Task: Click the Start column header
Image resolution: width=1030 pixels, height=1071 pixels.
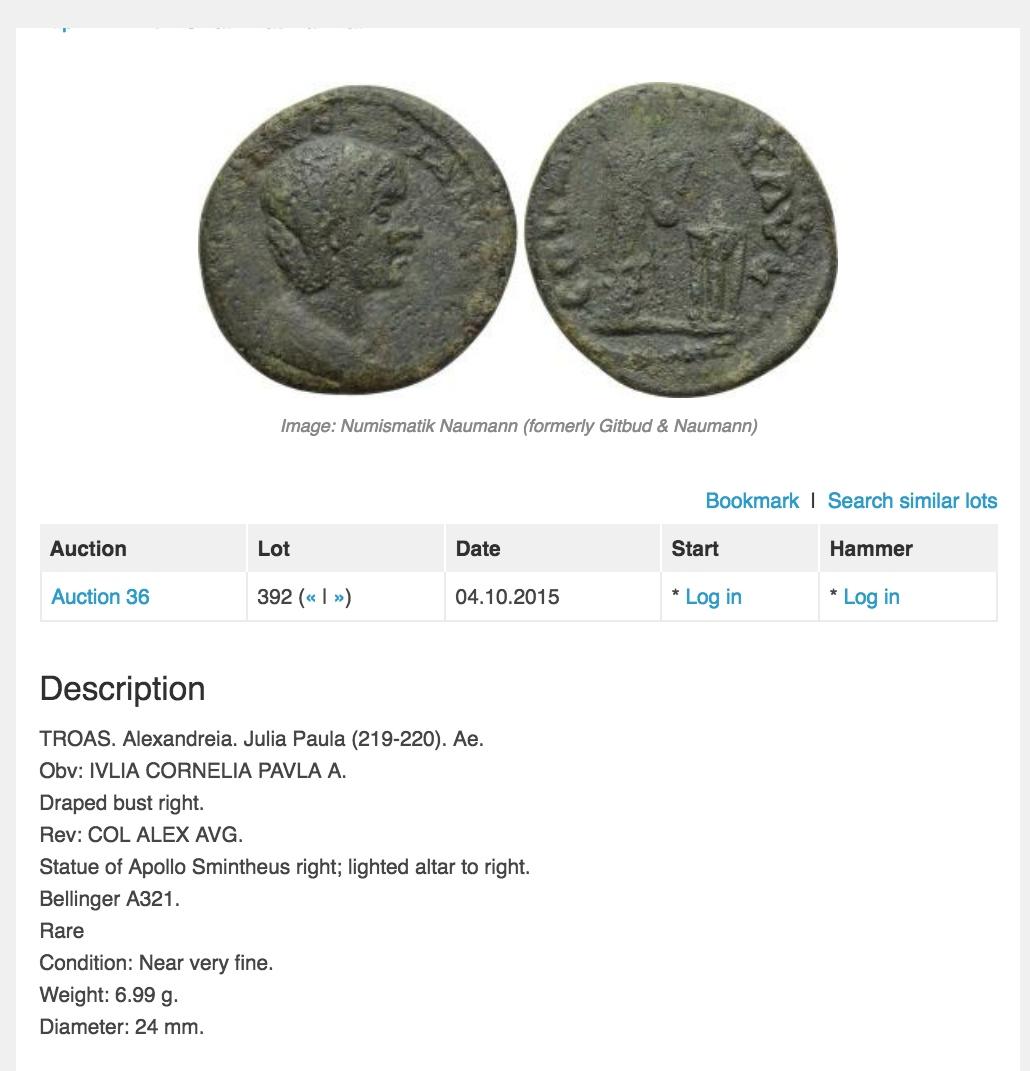Action: (x=695, y=549)
